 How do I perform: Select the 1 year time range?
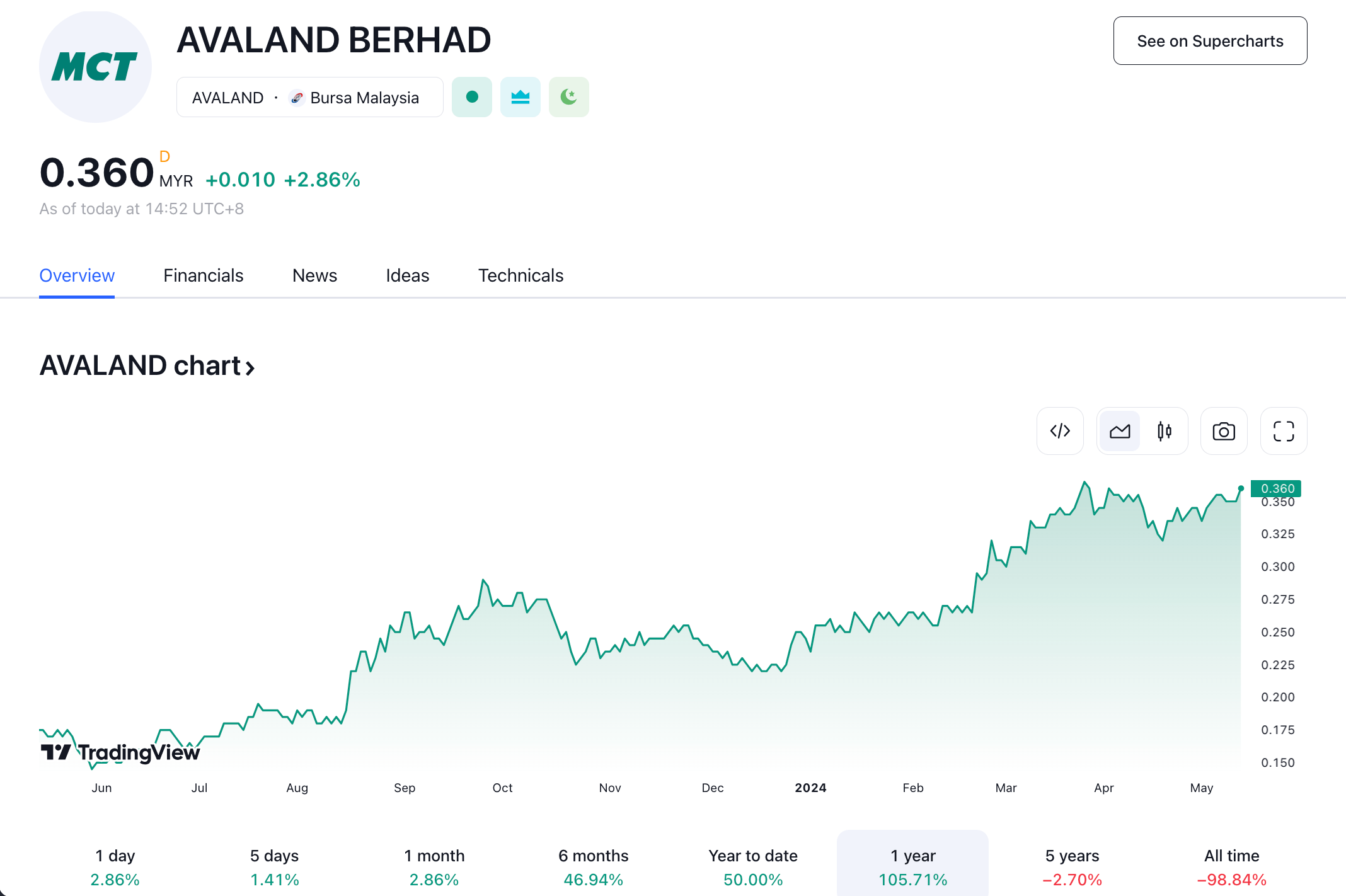tap(912, 867)
